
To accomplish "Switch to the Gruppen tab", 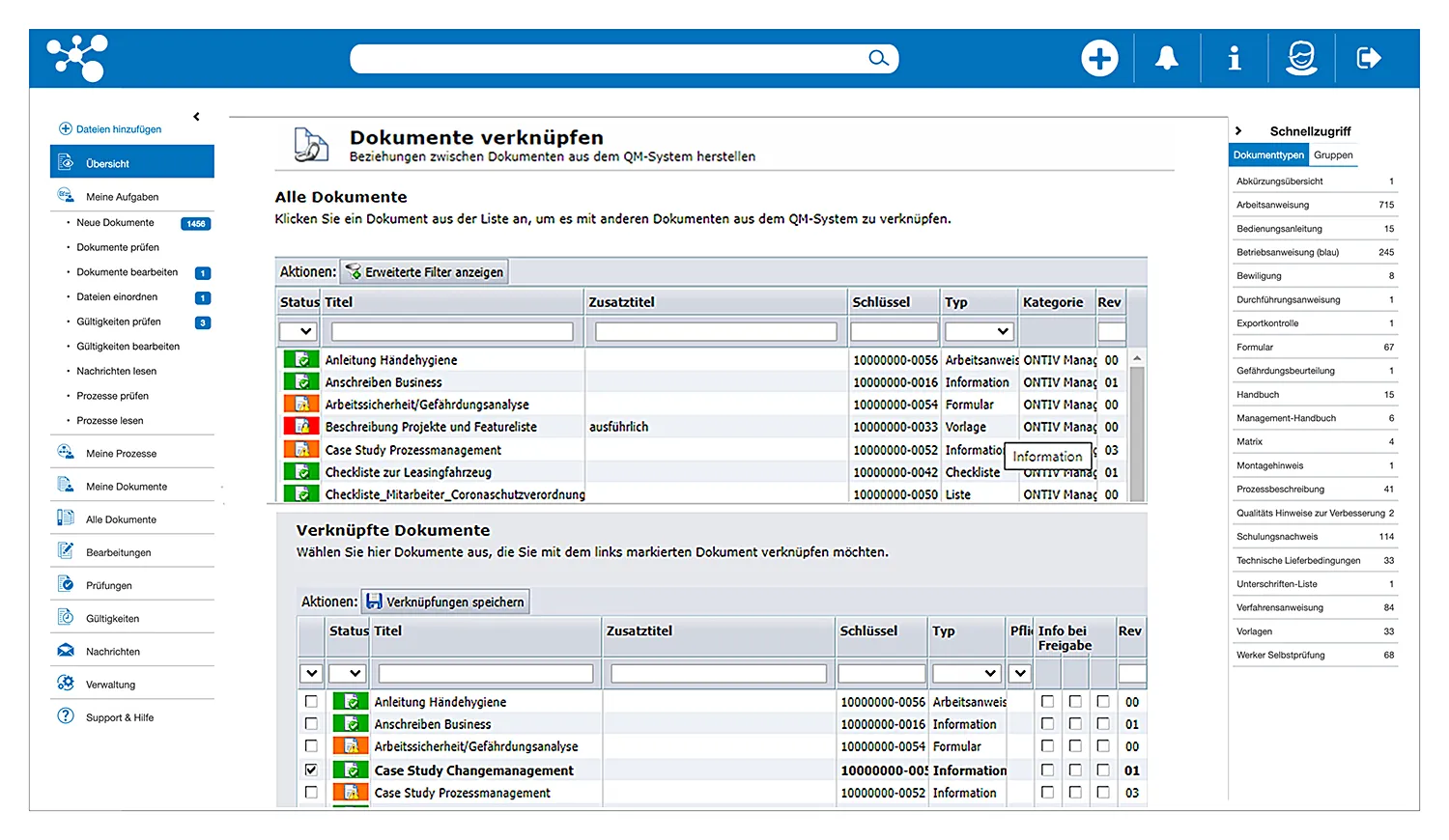I will [1333, 155].
